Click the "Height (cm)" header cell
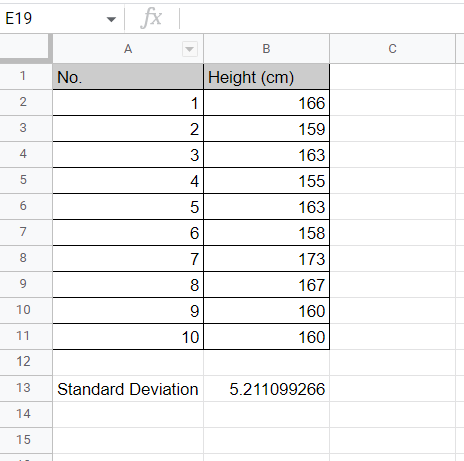464x461 pixels. [266, 77]
